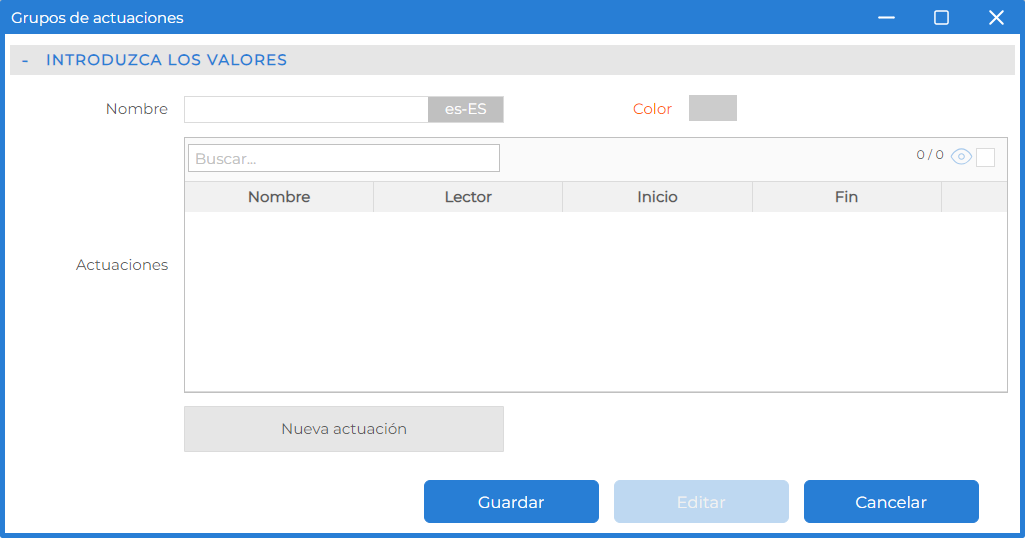The width and height of the screenshot is (1025, 538).
Task: Click the Actuaciones label
Action: tap(122, 265)
